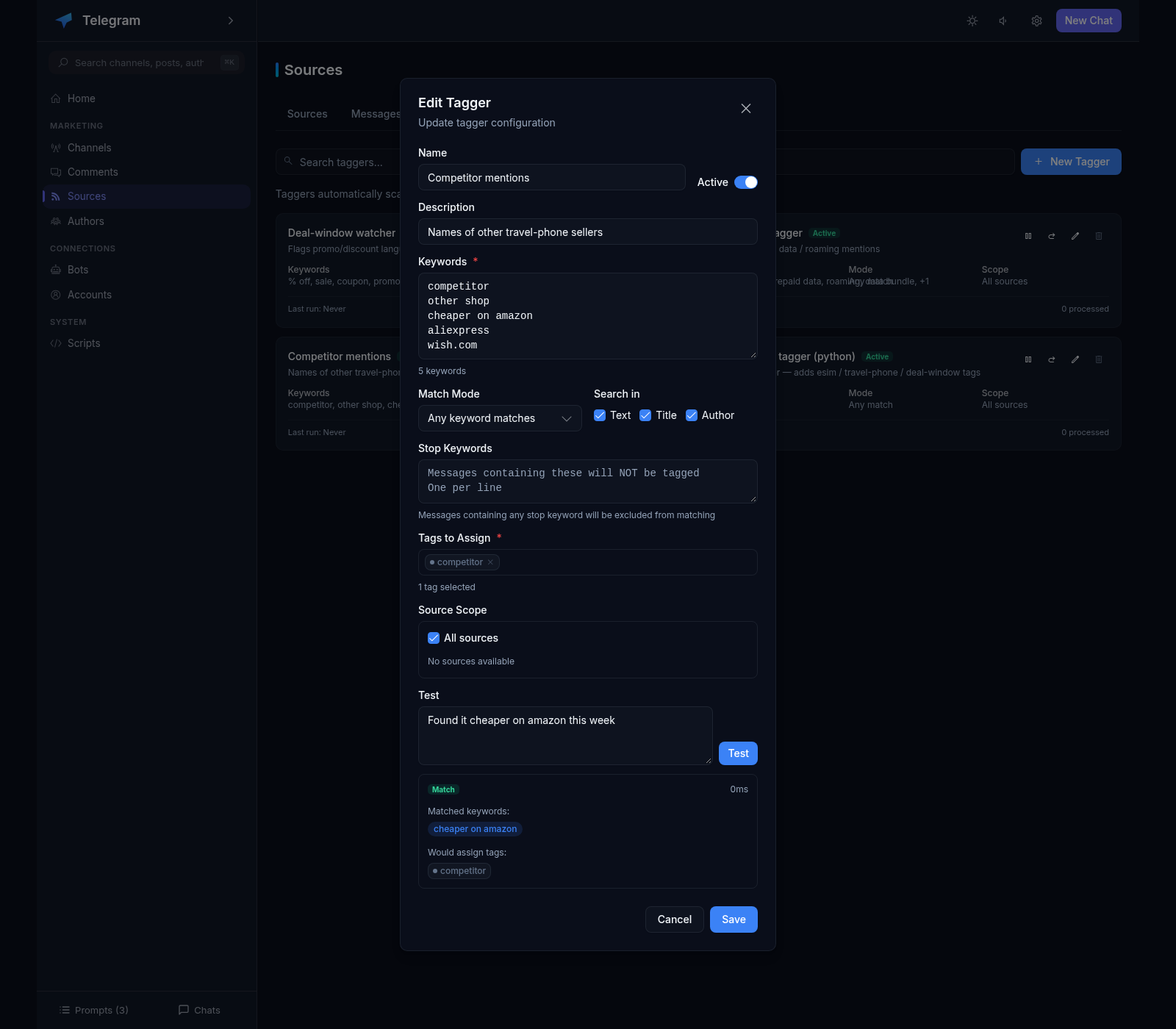This screenshot has width=1176, height=1029.
Task: Uncheck the Title search checkbox
Action: click(x=645, y=415)
